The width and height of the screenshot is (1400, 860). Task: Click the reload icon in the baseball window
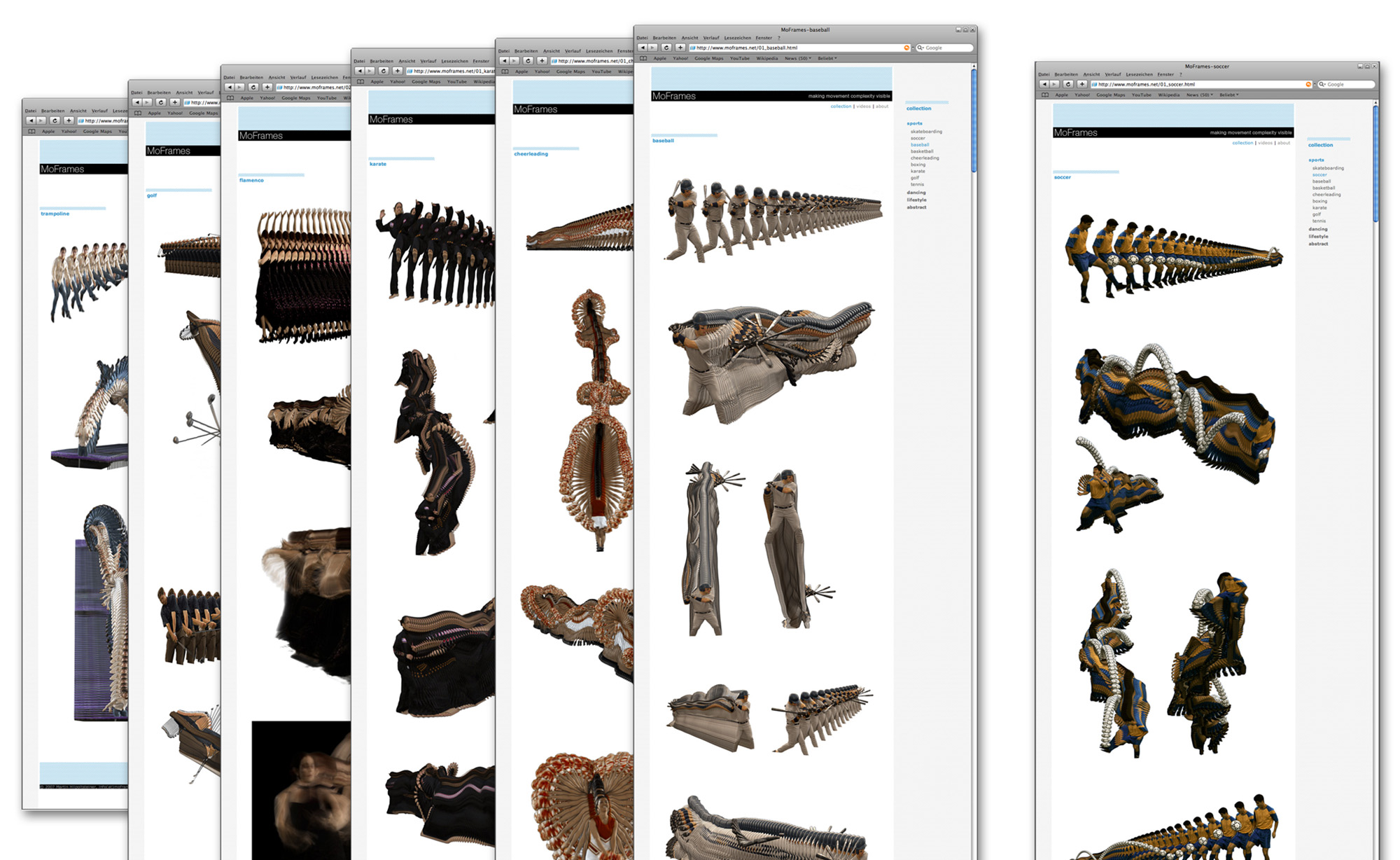coord(666,48)
